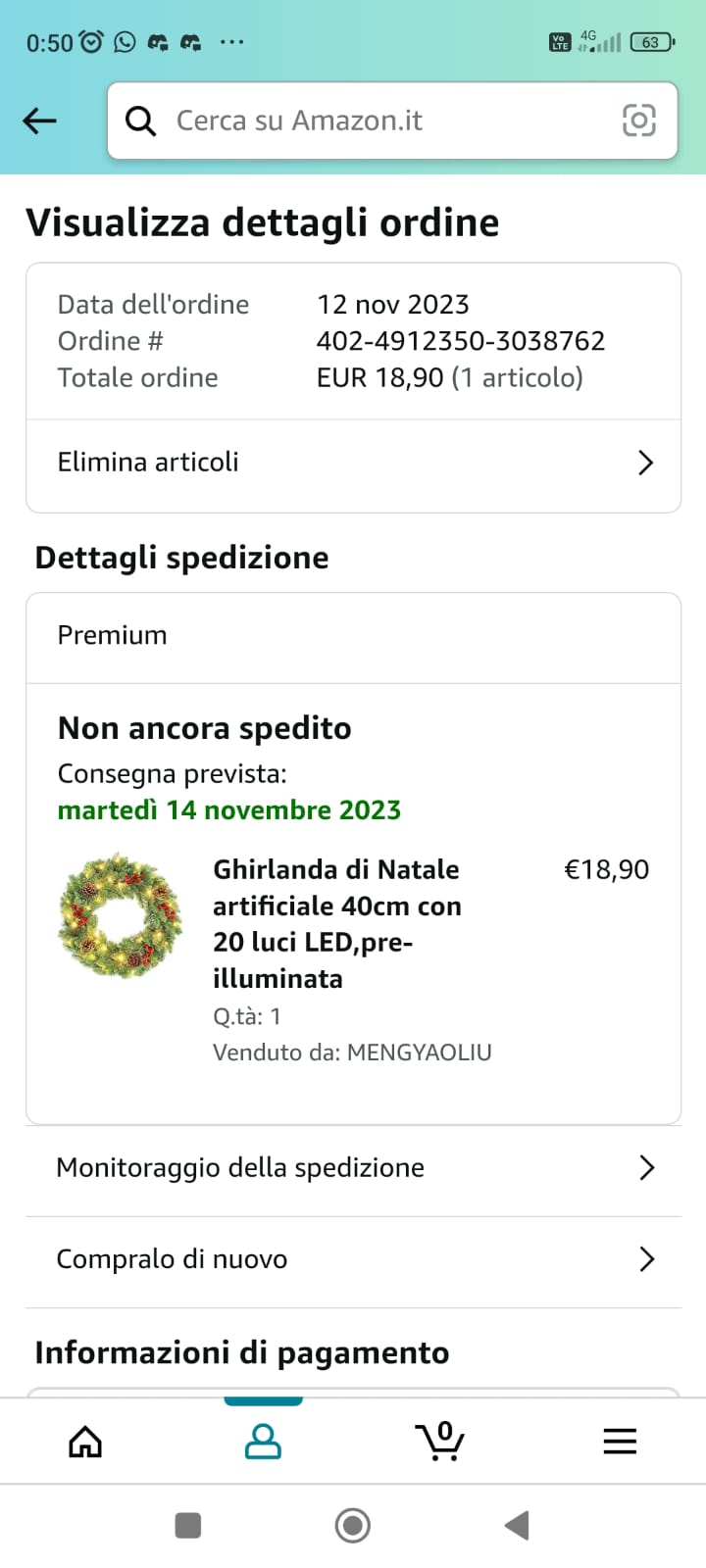
Task: Expand Monitoraggio della spedizione chevron
Action: [x=646, y=1167]
